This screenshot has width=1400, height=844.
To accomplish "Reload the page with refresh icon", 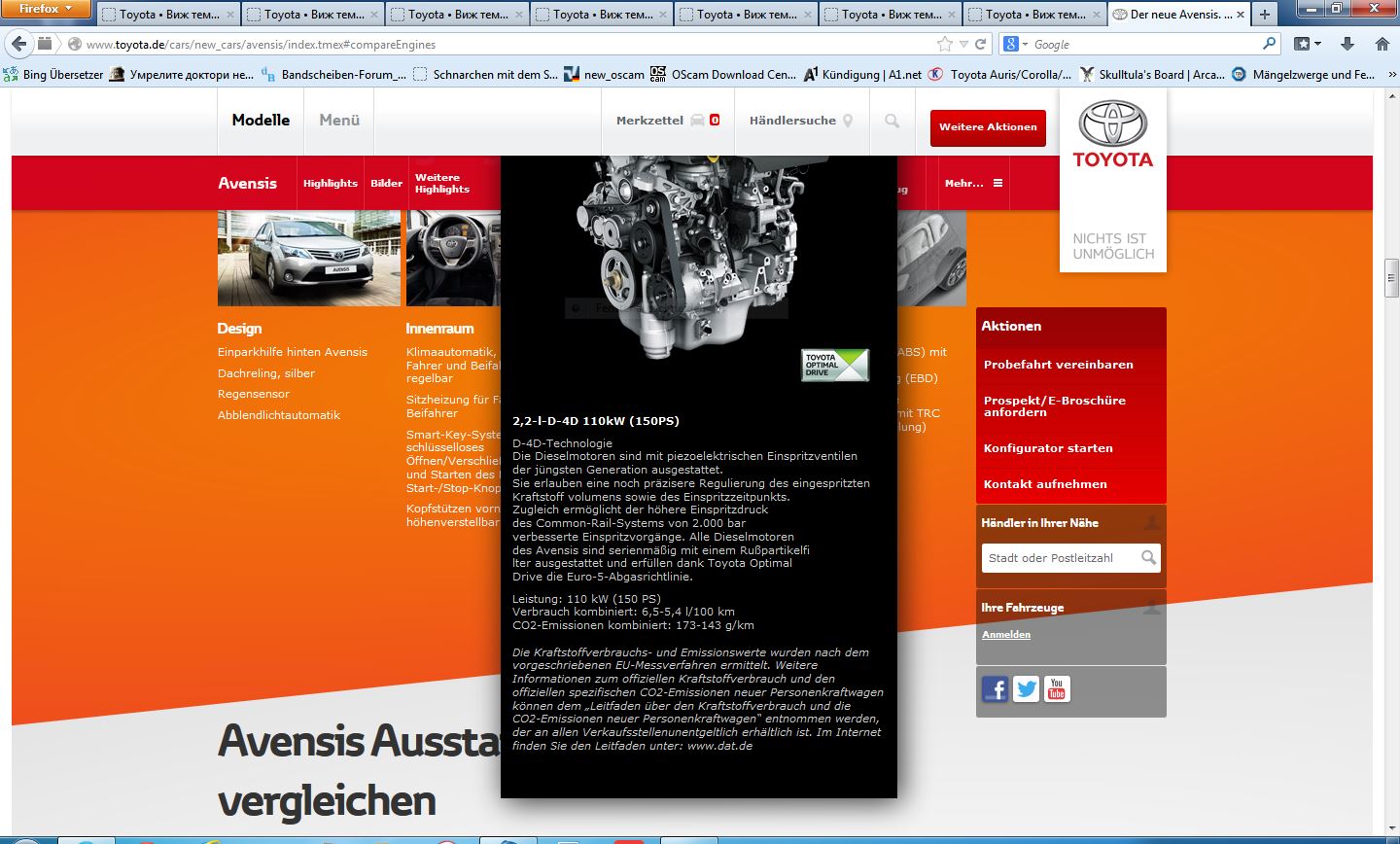I will tap(981, 44).
